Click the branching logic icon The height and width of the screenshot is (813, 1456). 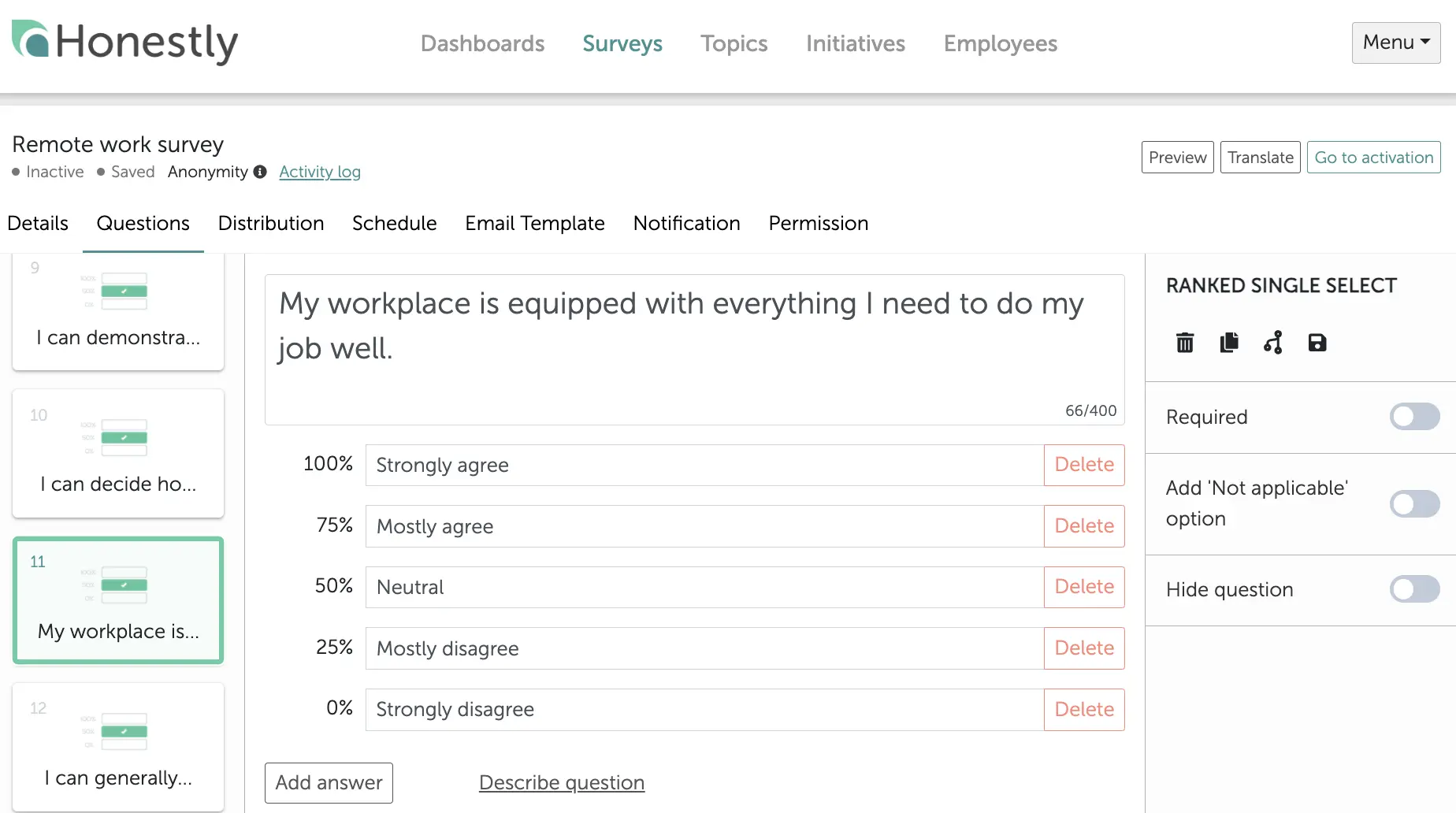1272,343
